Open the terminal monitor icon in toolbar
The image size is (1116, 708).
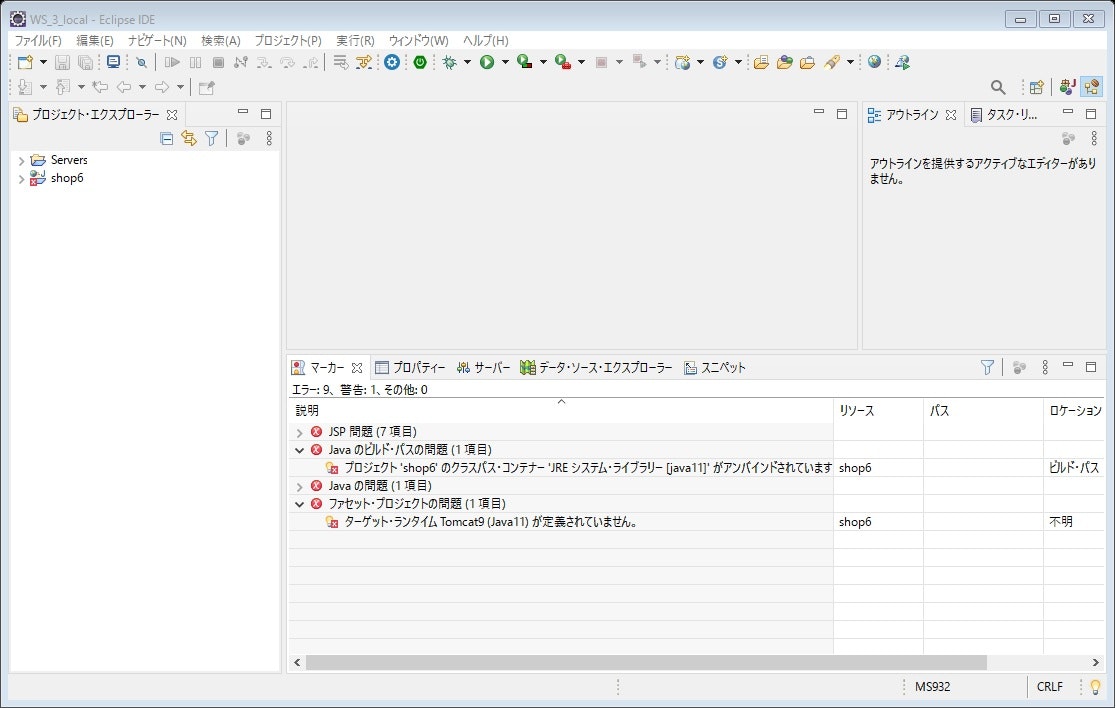tap(113, 63)
